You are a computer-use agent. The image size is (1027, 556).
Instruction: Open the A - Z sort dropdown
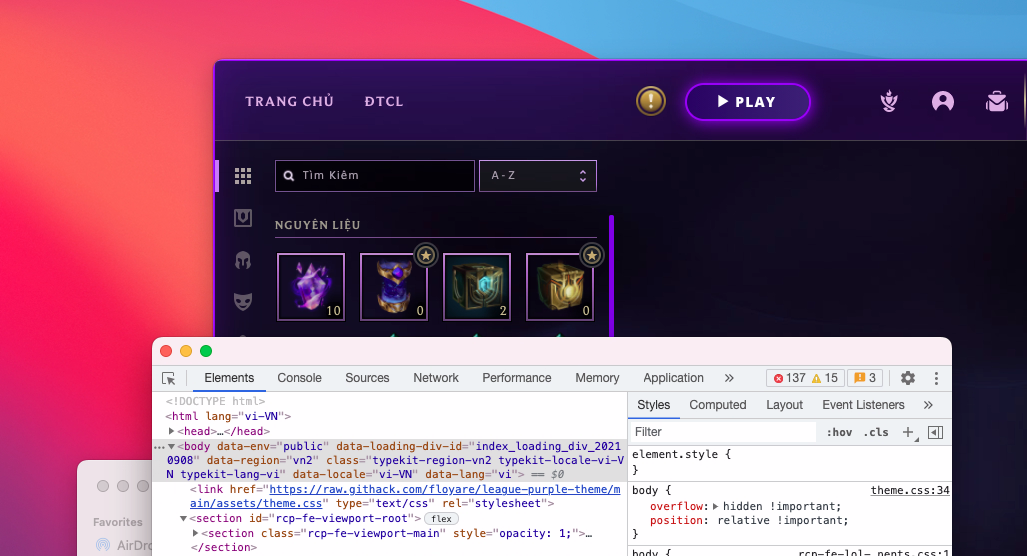coord(538,176)
